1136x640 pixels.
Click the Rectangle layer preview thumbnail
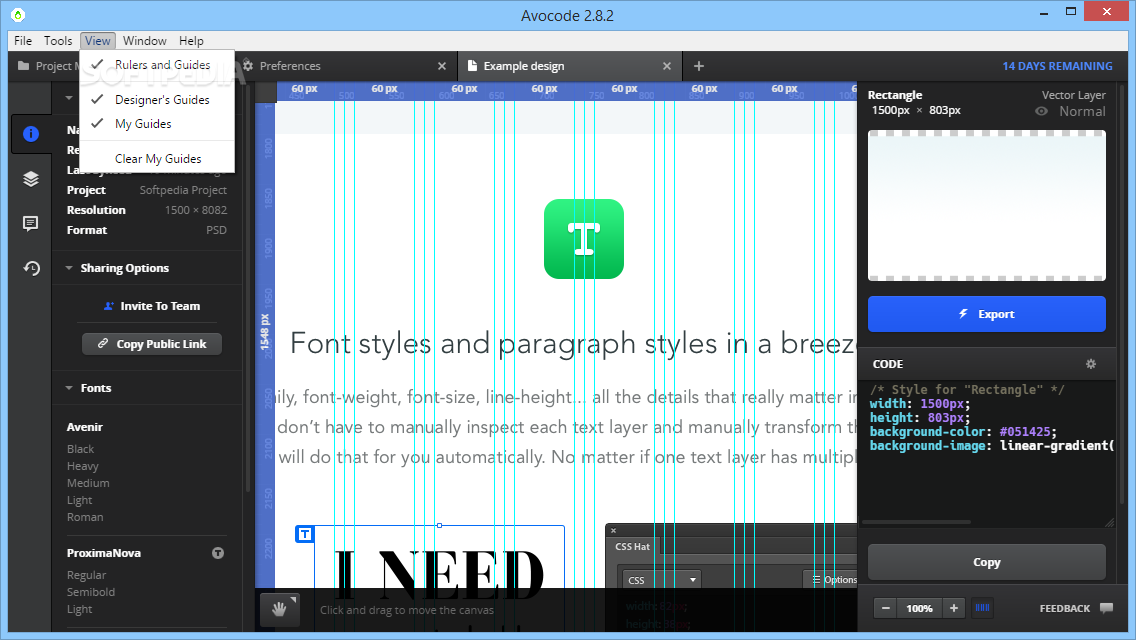[x=987, y=205]
